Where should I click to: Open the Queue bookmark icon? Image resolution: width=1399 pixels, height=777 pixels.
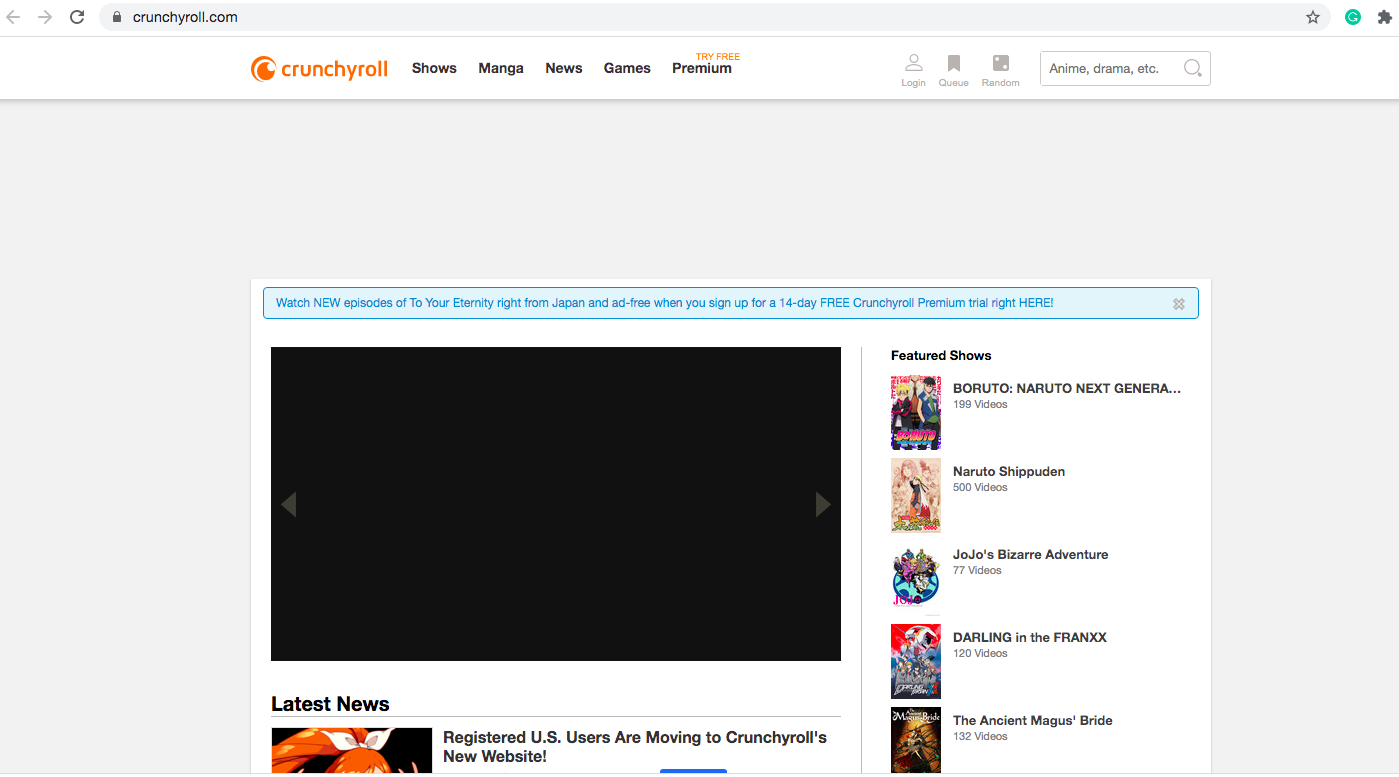coord(953,70)
